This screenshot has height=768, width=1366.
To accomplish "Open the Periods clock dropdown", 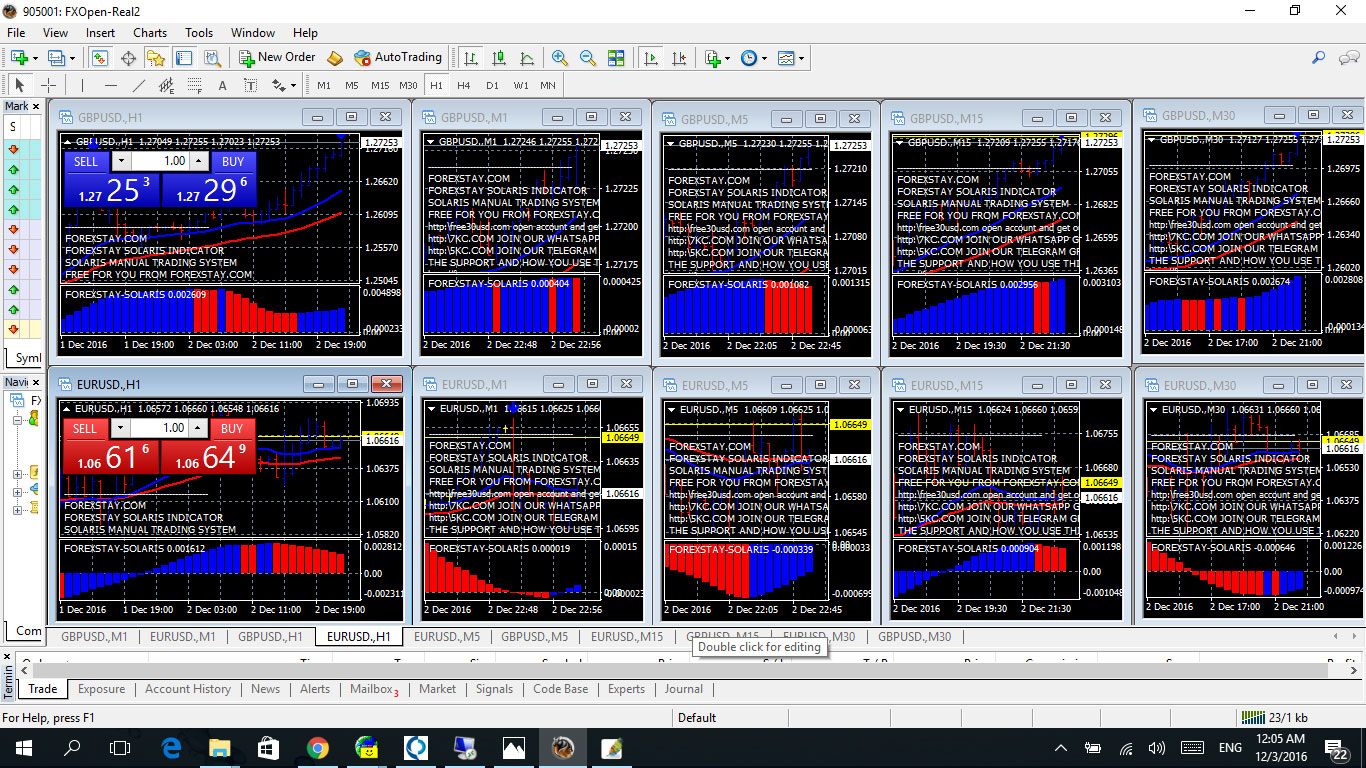I will [765, 58].
